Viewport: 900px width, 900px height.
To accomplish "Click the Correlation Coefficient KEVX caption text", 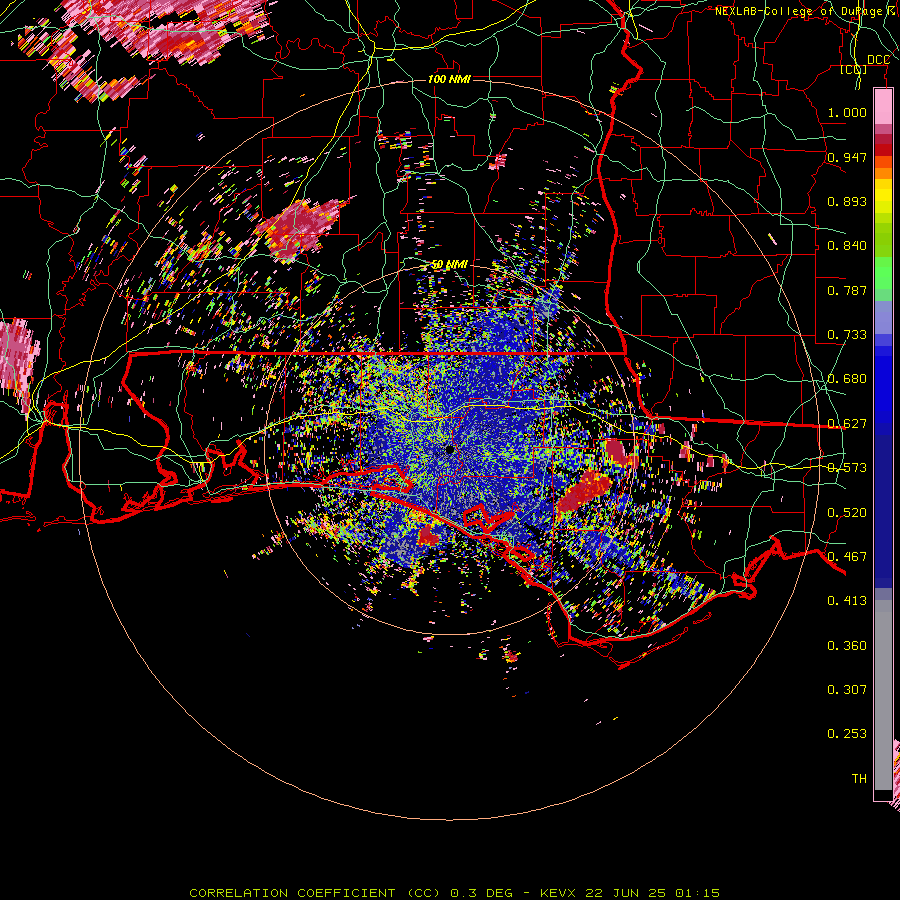I will 454,893.
